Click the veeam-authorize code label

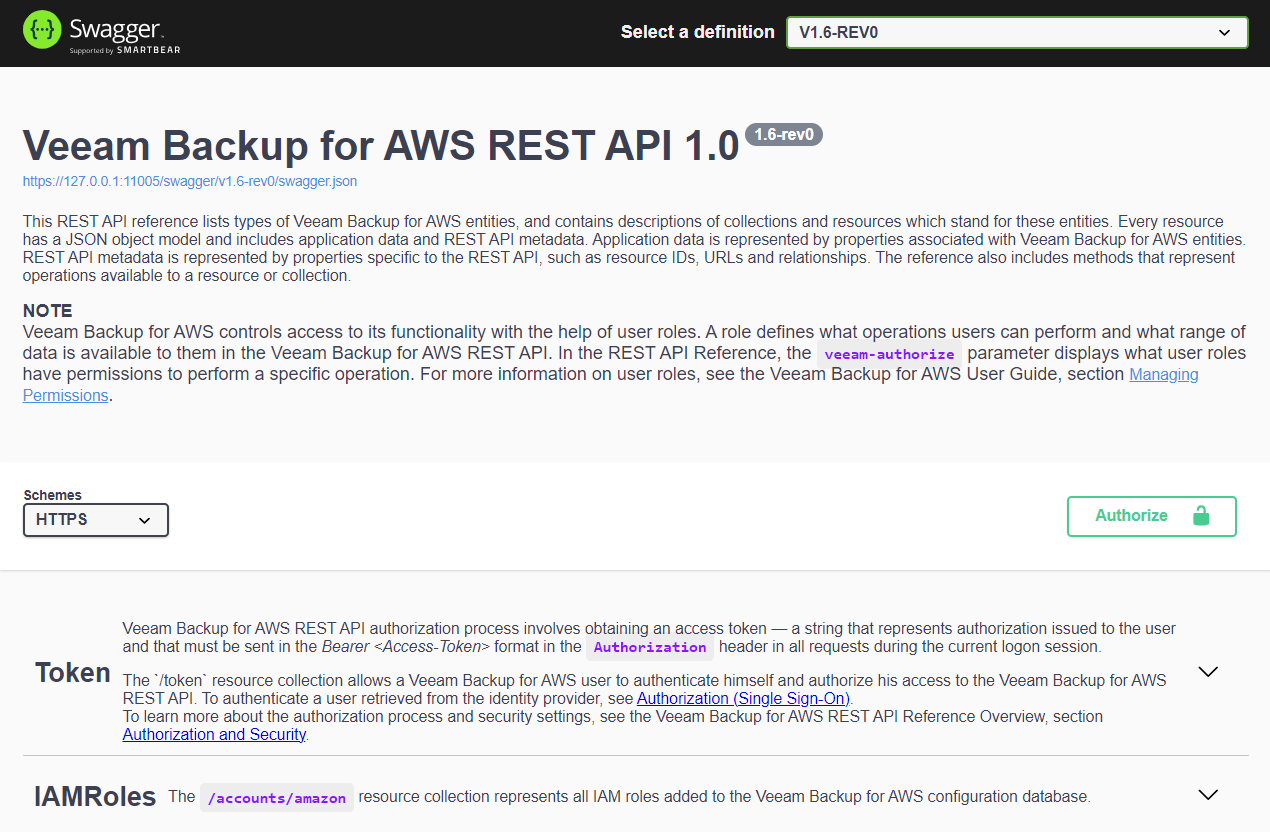(x=889, y=354)
